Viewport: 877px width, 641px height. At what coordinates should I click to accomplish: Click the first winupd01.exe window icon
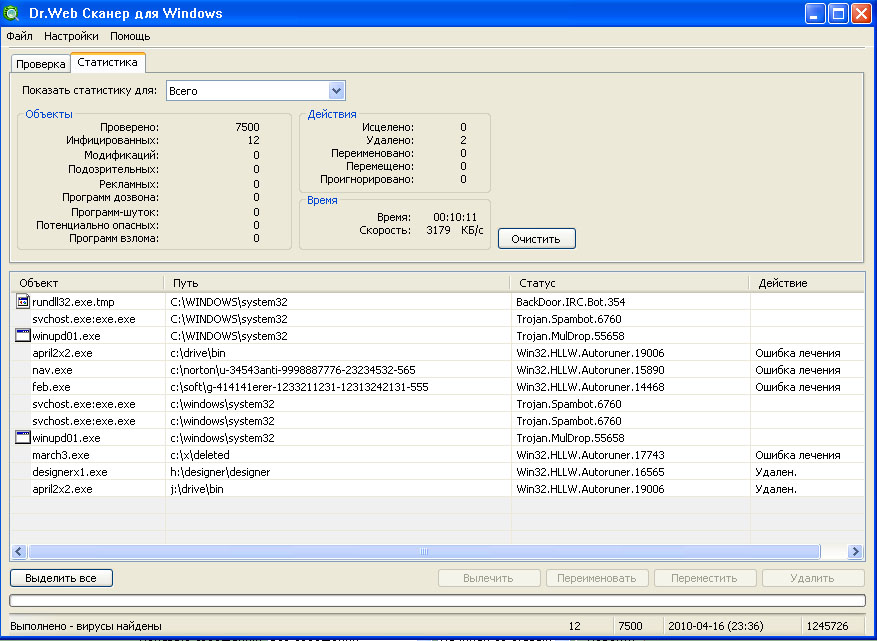click(22, 336)
